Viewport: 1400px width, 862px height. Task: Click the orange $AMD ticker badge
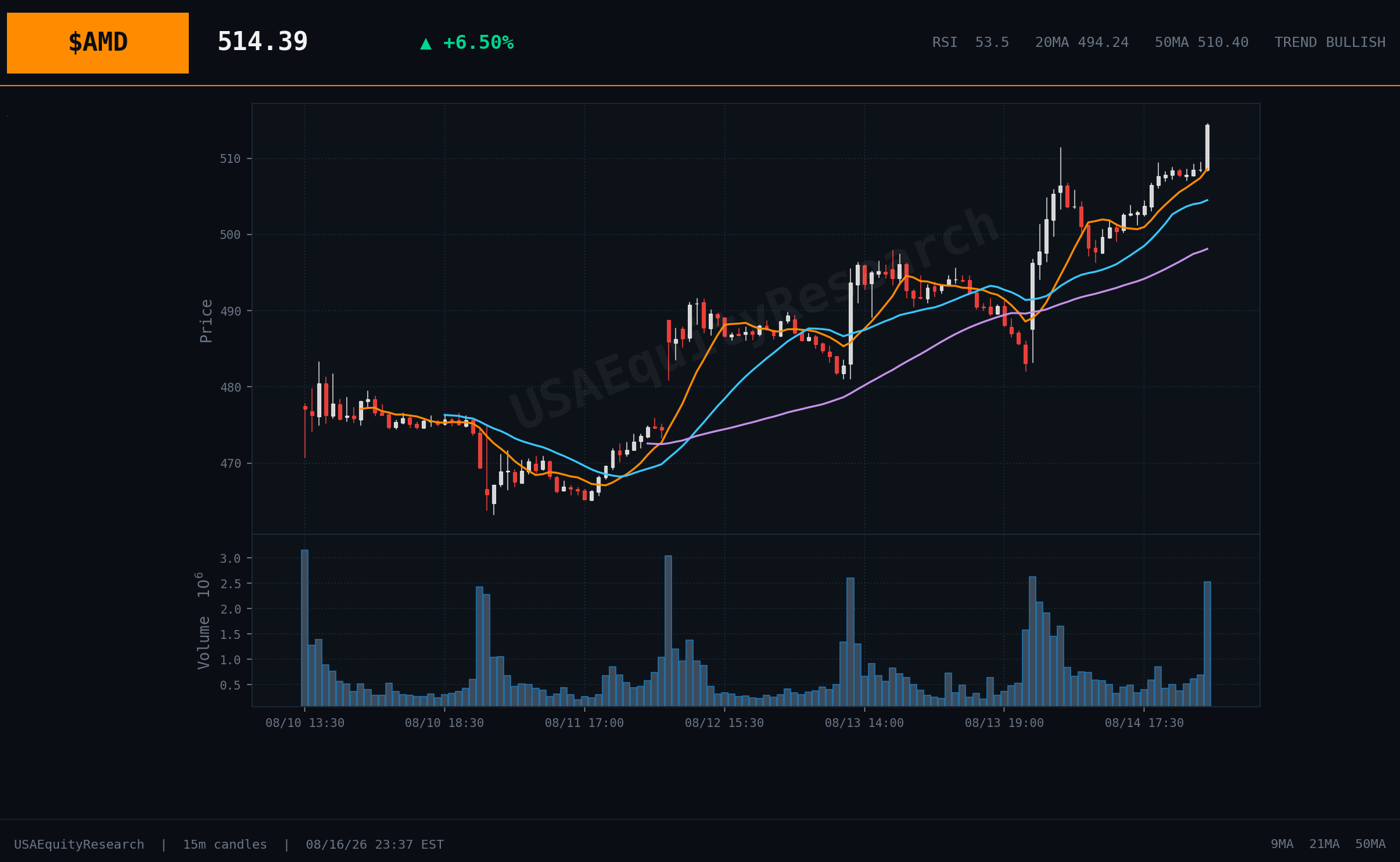(98, 43)
